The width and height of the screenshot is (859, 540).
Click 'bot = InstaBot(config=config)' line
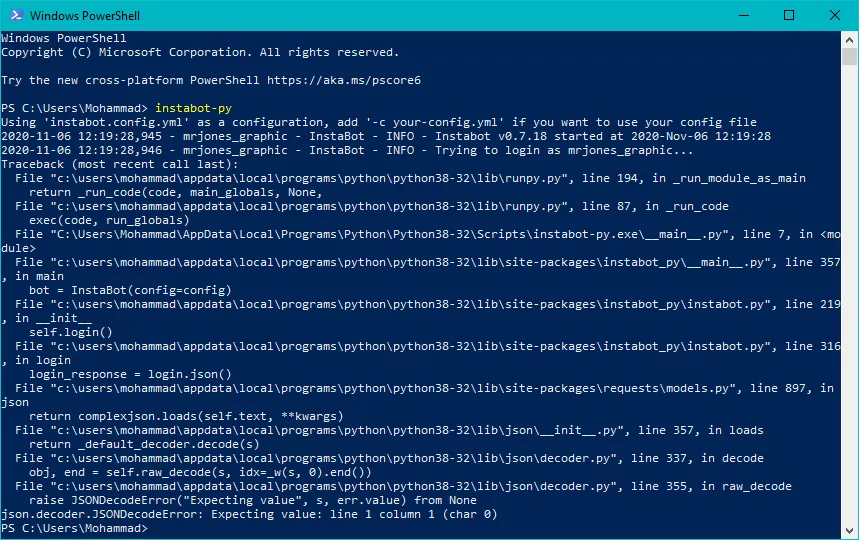[x=130, y=290]
